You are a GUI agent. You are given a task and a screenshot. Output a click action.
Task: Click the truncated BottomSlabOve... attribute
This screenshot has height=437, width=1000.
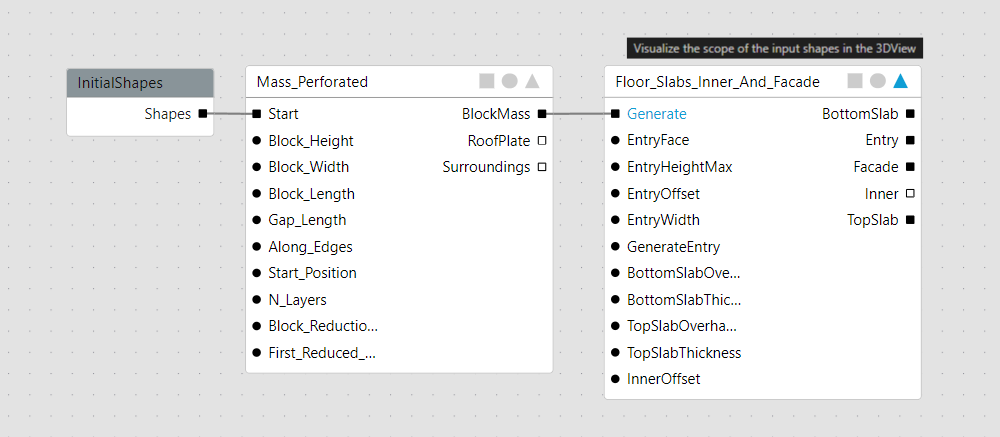coord(683,273)
